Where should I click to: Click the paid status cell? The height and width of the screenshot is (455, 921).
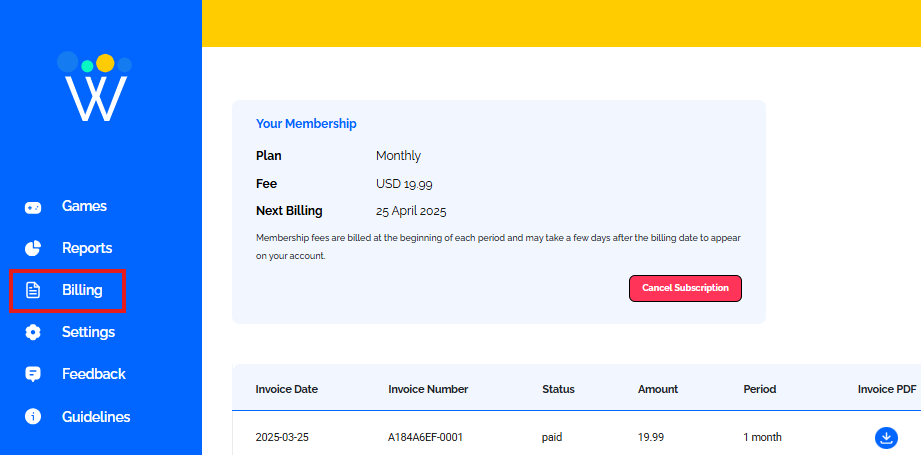click(x=552, y=437)
